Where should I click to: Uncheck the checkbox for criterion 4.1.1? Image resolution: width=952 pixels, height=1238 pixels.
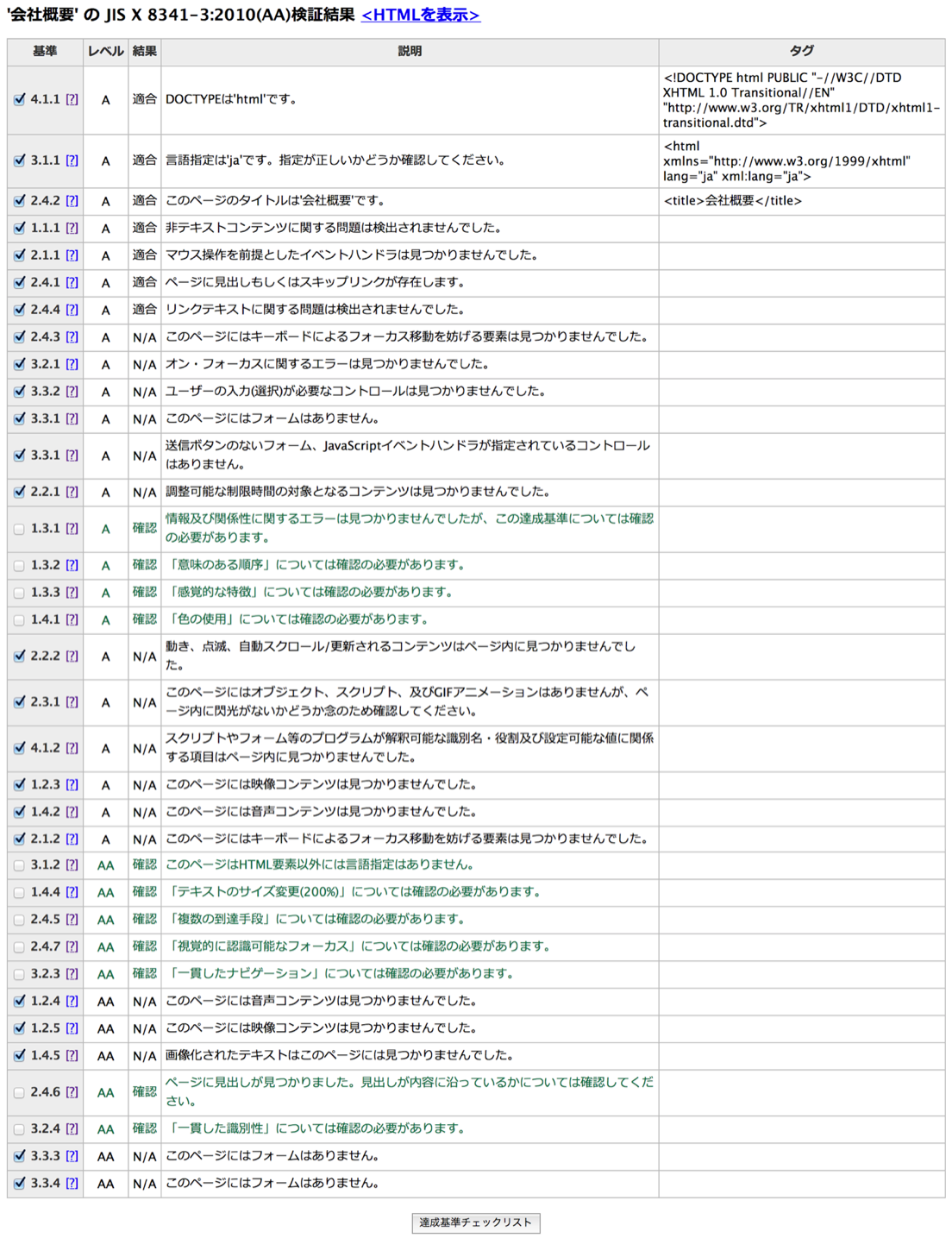[19, 98]
